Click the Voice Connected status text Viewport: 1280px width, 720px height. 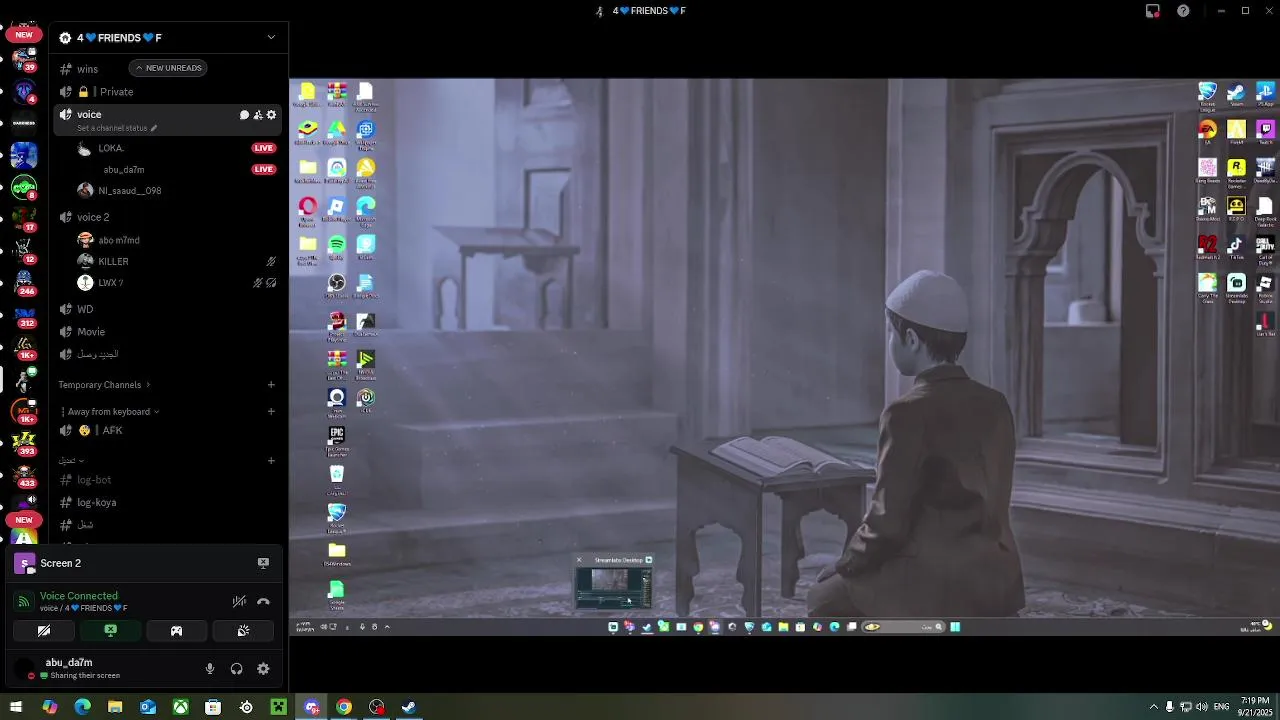pyautogui.click(x=79, y=596)
